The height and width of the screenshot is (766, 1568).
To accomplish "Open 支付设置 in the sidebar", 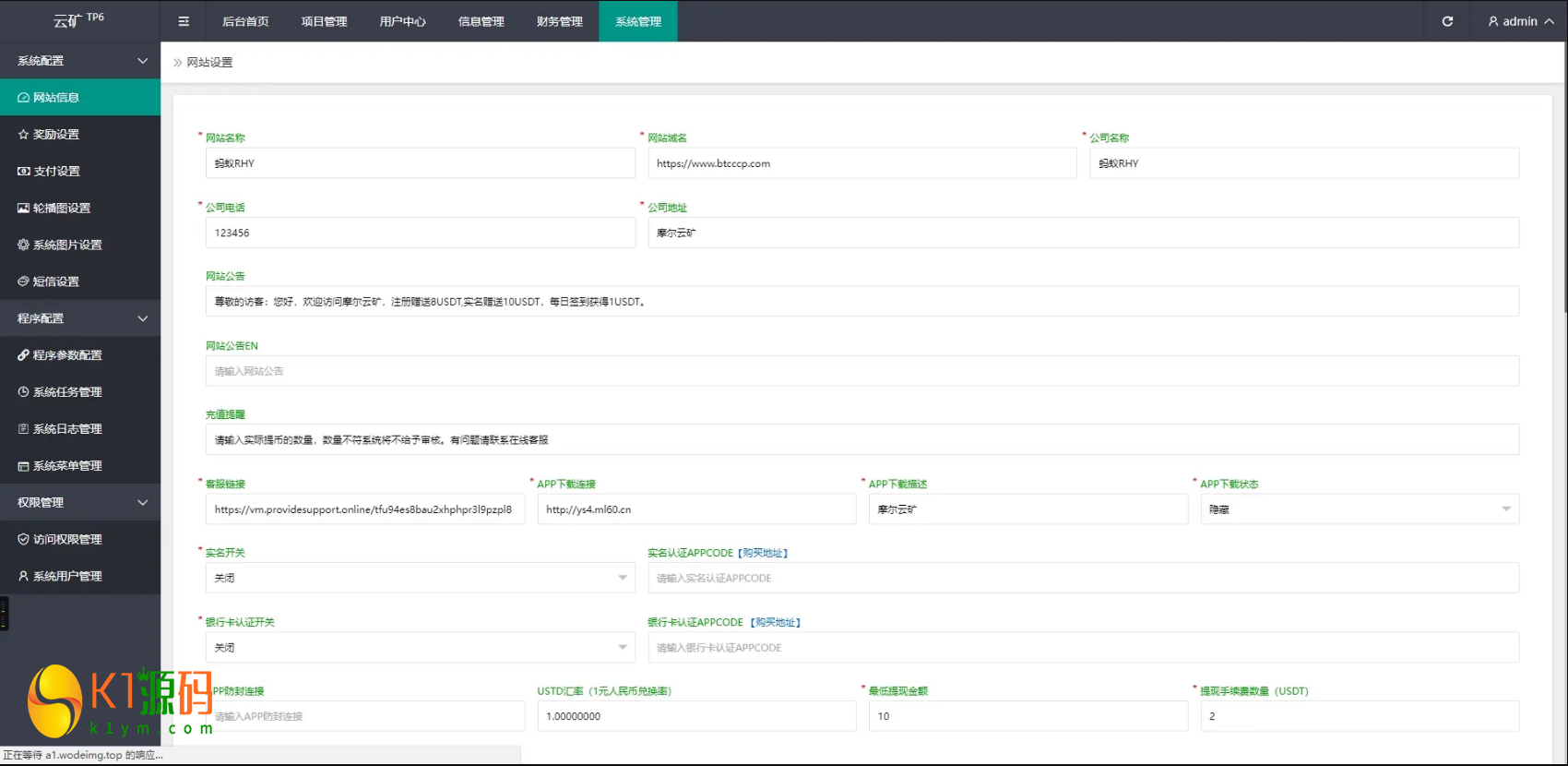I will (55, 171).
